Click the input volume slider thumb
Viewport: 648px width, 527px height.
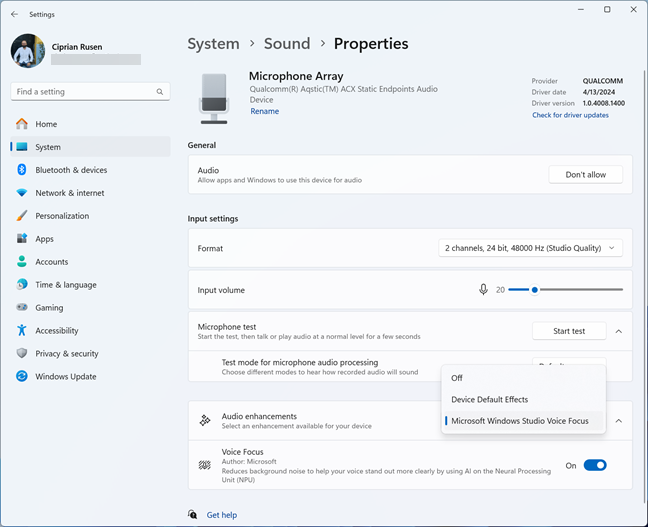coord(534,290)
